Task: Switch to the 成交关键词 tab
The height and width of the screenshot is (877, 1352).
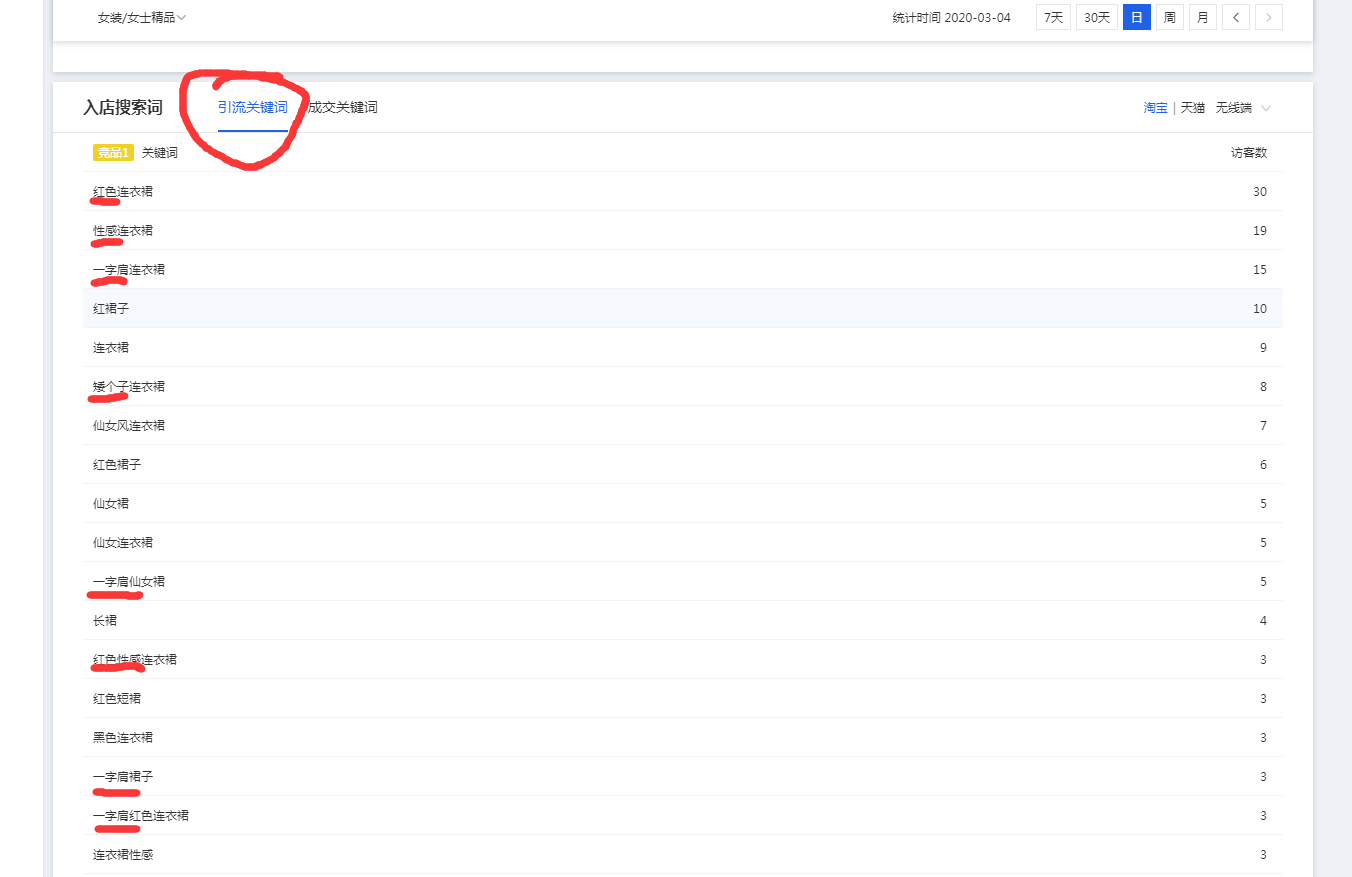Action: (343, 108)
